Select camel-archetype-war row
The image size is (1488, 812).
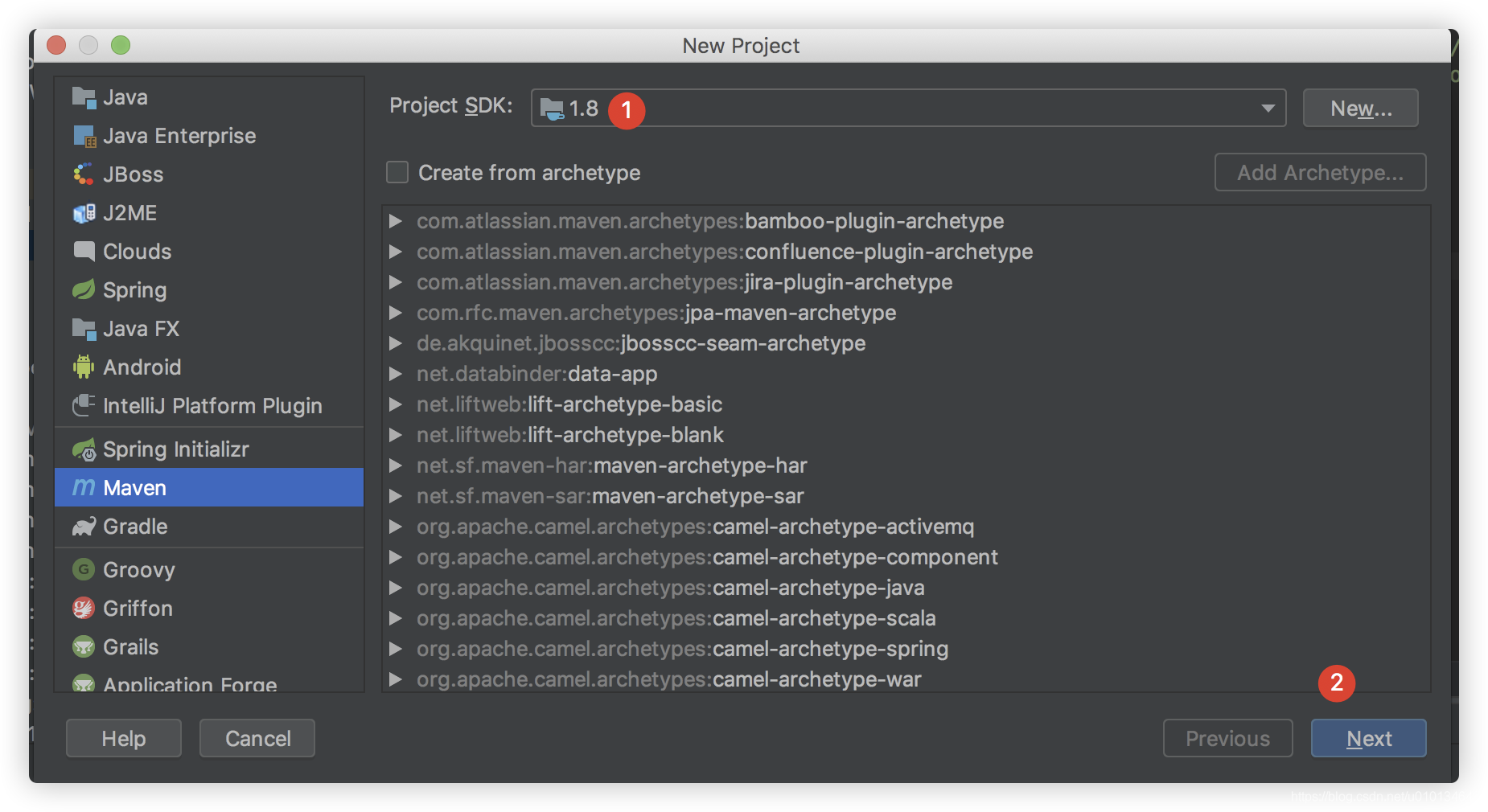pos(906,679)
